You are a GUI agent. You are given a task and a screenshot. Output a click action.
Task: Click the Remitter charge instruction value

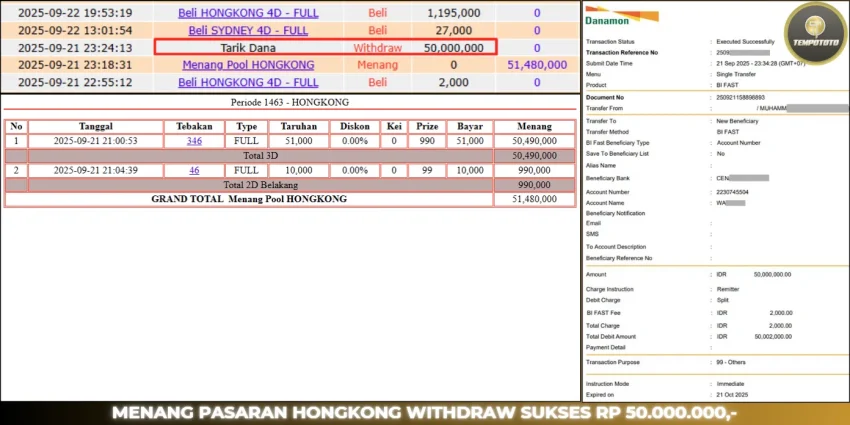click(727, 289)
